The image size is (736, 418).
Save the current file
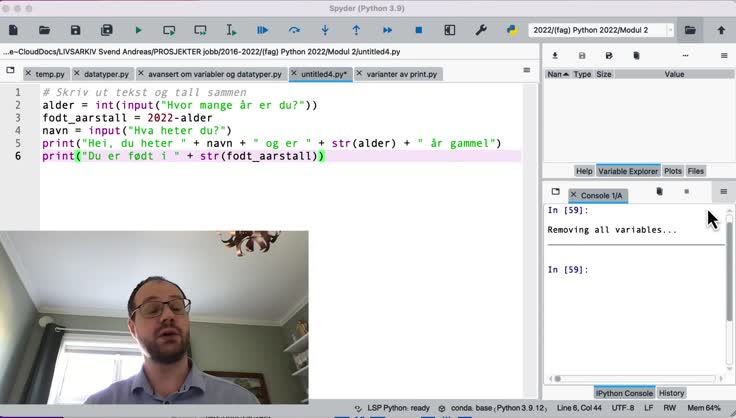click(x=76, y=30)
